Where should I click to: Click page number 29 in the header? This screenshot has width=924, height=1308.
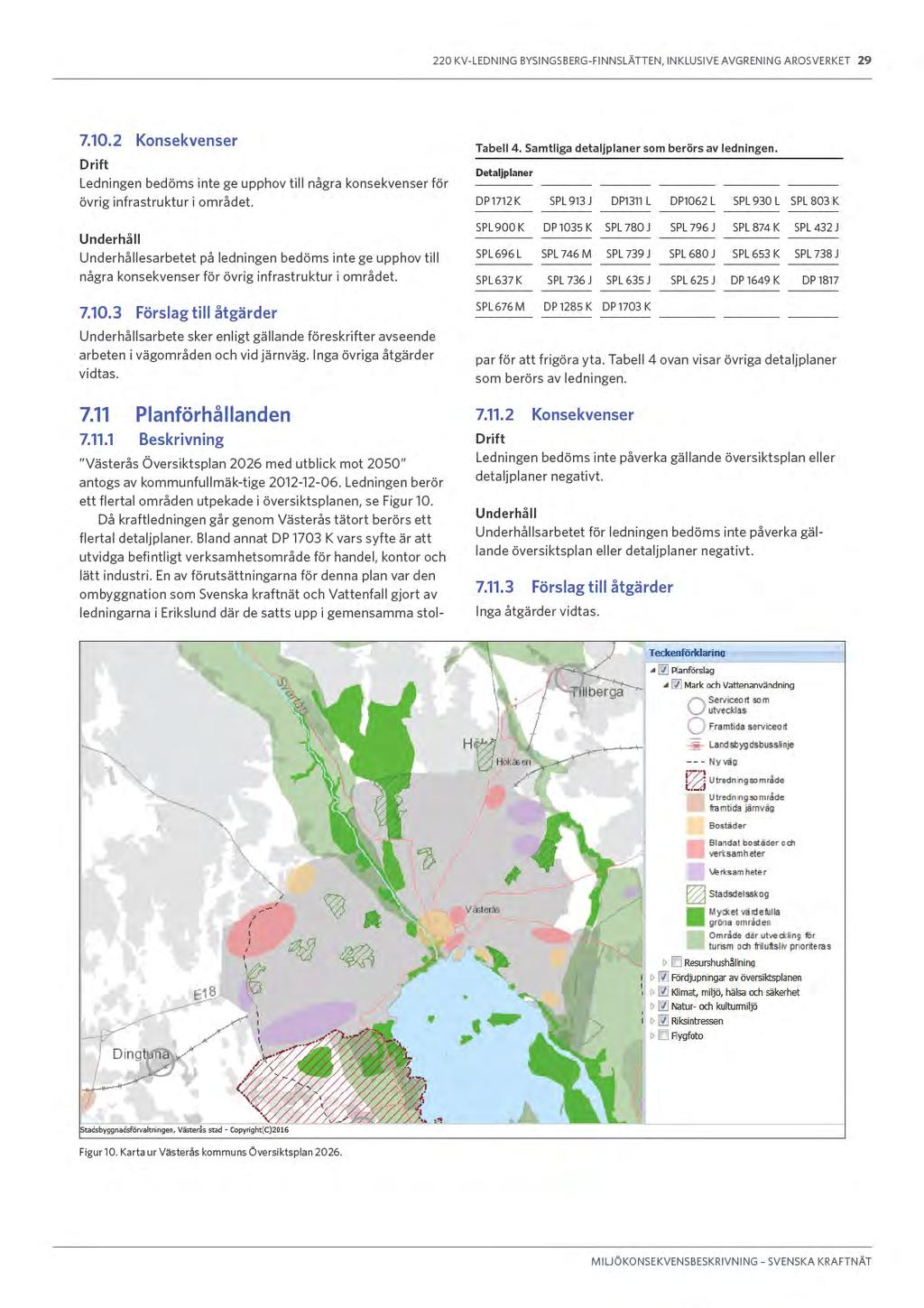864,60
